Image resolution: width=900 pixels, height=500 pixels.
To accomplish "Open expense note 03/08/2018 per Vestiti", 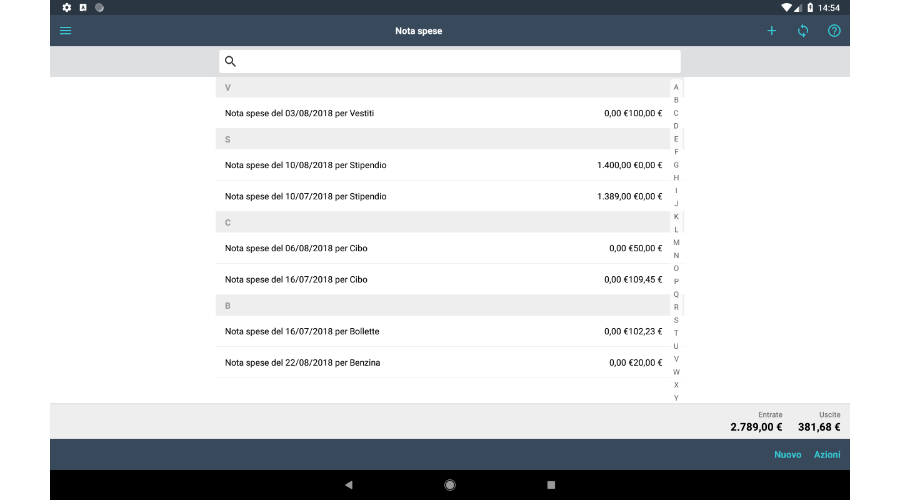I will 442,113.
